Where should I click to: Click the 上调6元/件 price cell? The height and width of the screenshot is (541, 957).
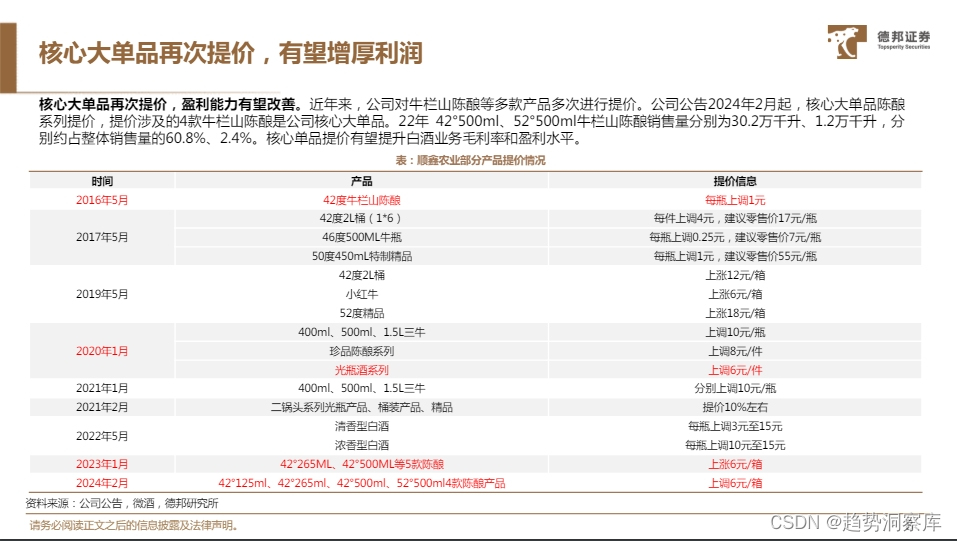coord(735,370)
